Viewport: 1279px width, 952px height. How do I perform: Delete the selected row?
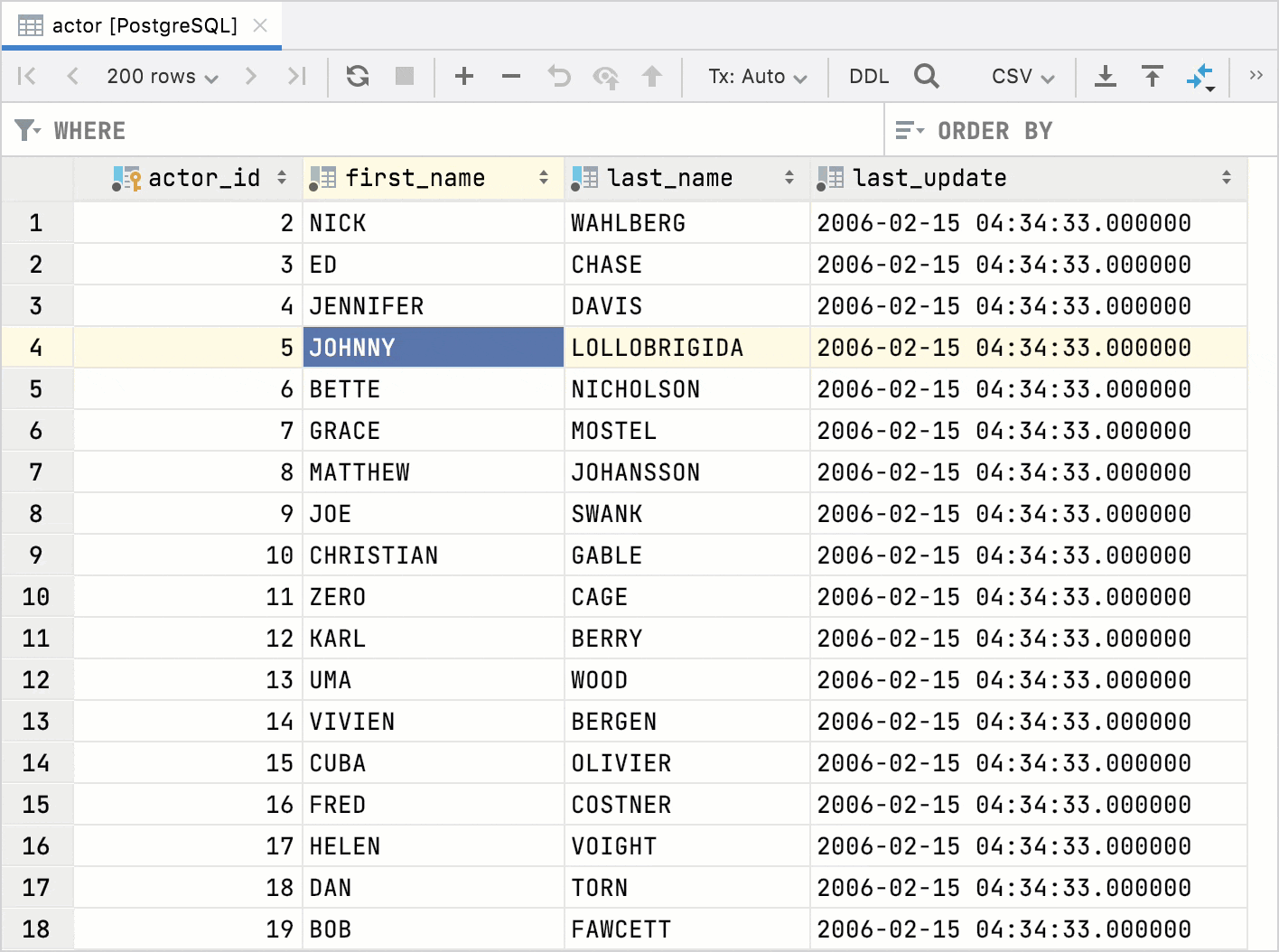tap(511, 76)
